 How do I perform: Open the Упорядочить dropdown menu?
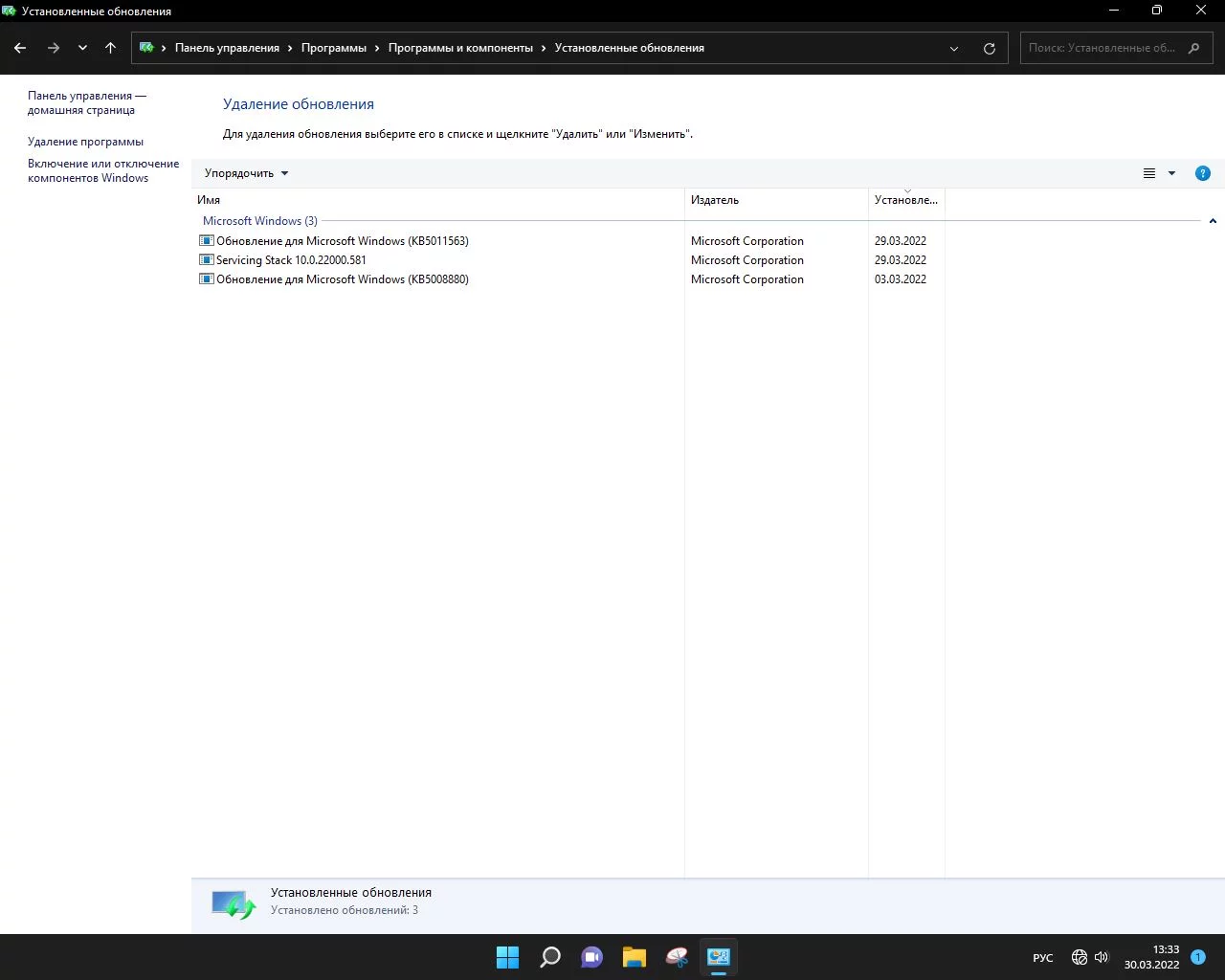coord(246,173)
